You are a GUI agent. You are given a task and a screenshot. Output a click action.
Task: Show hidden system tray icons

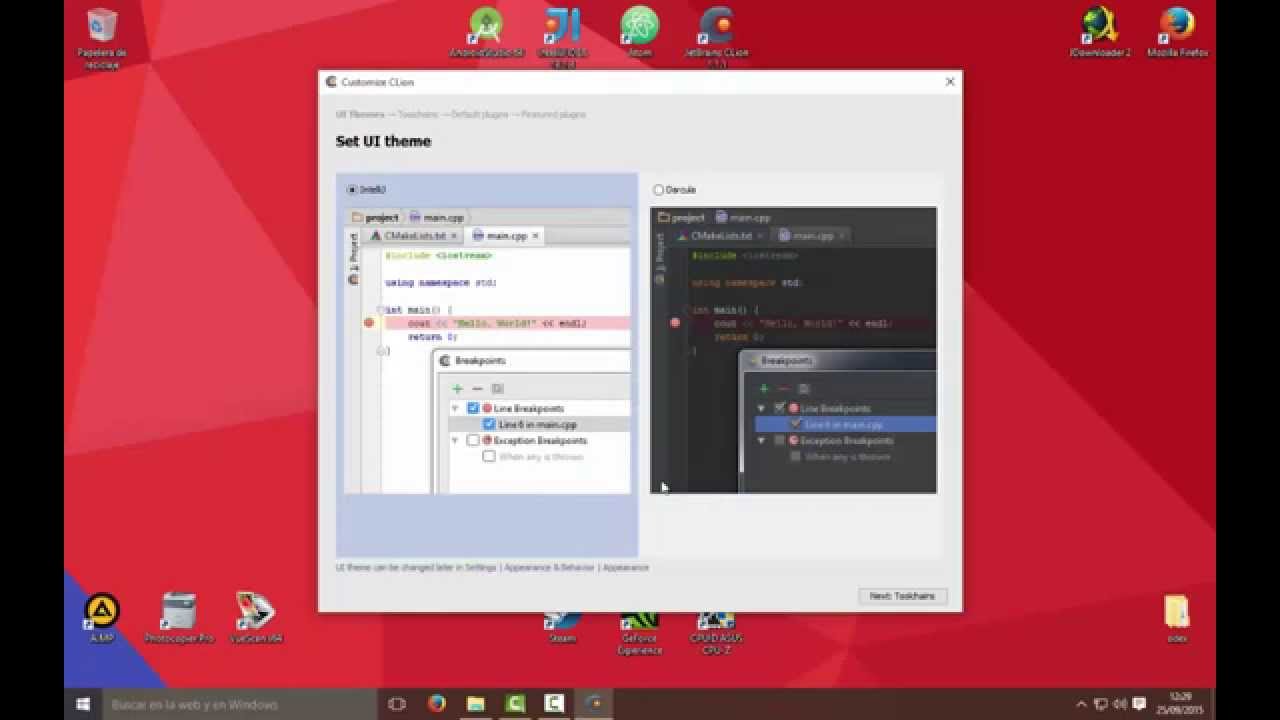1081,704
